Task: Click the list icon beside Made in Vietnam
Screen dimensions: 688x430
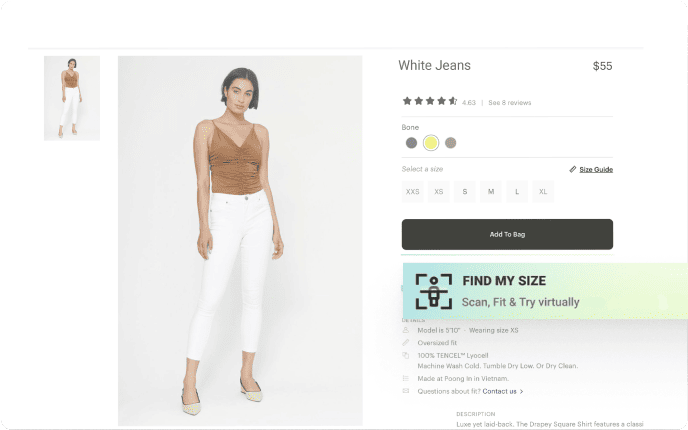Action: (x=405, y=378)
